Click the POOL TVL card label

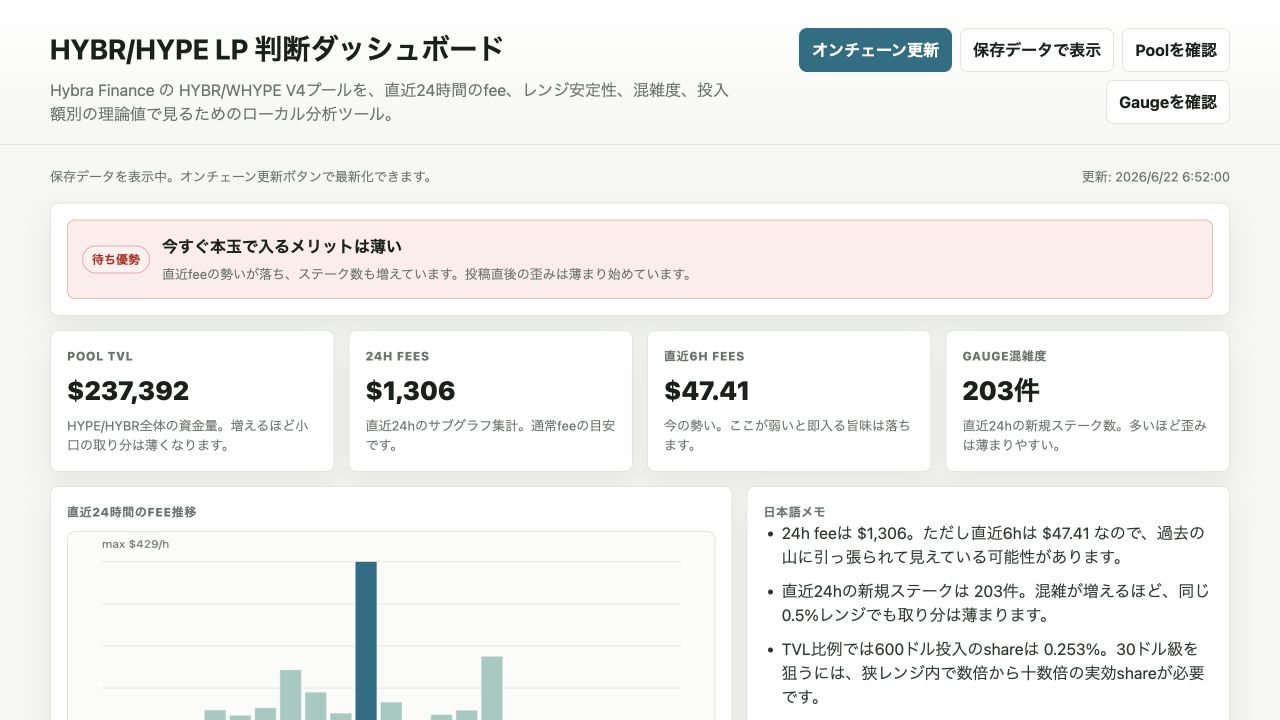click(100, 356)
